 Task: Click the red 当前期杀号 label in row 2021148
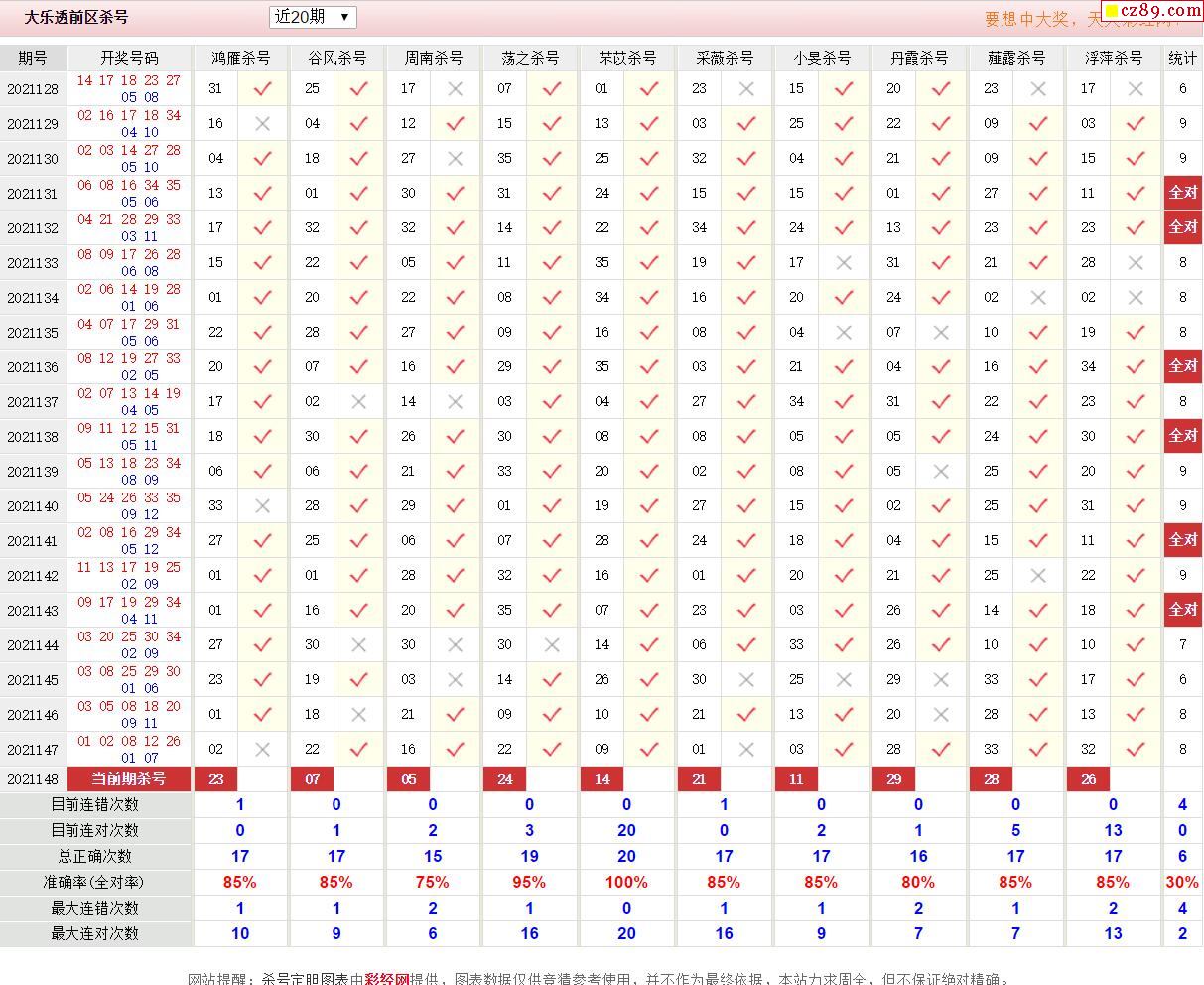(x=129, y=778)
